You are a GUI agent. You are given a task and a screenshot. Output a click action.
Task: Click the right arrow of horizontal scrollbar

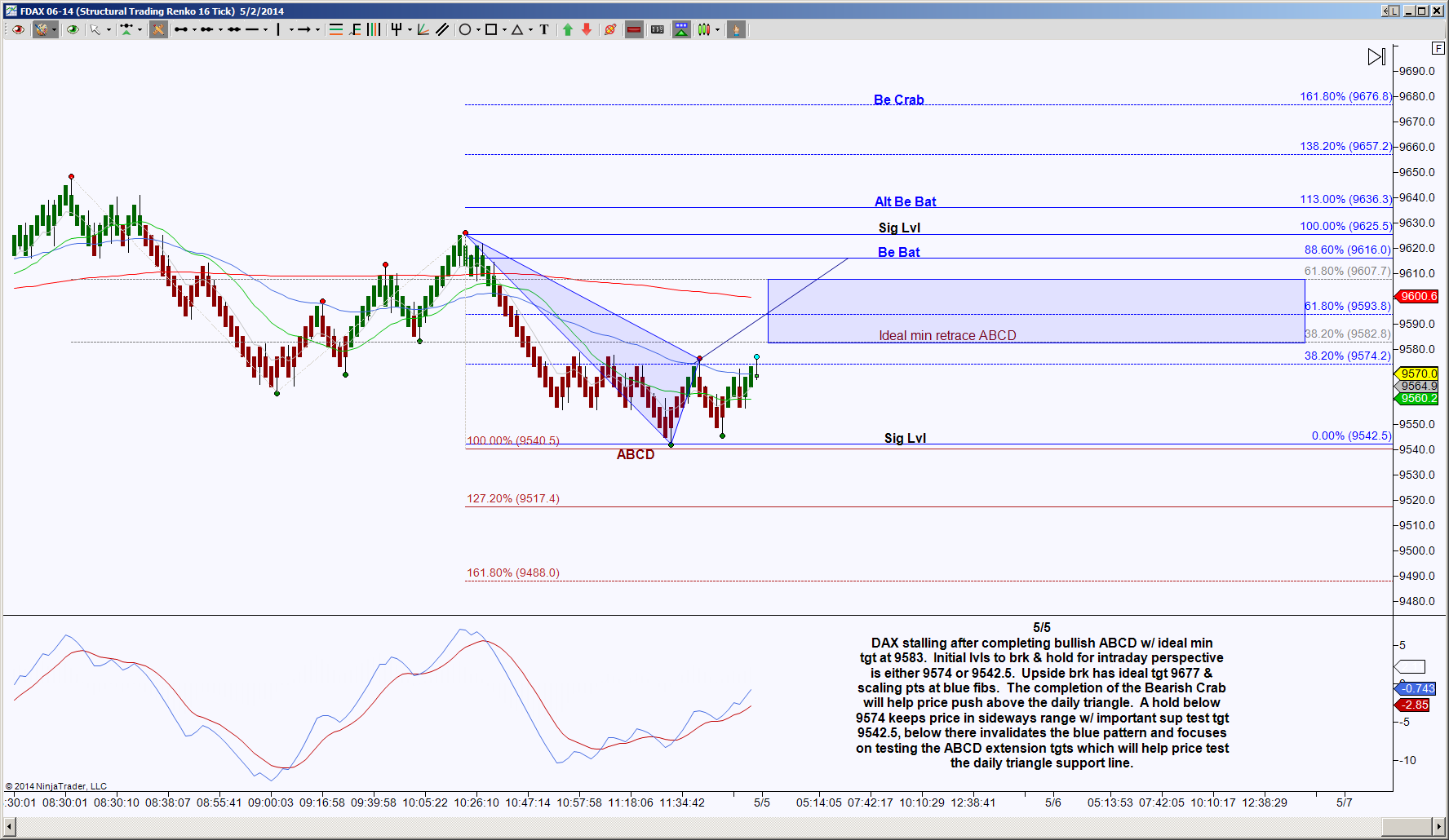1438,827
